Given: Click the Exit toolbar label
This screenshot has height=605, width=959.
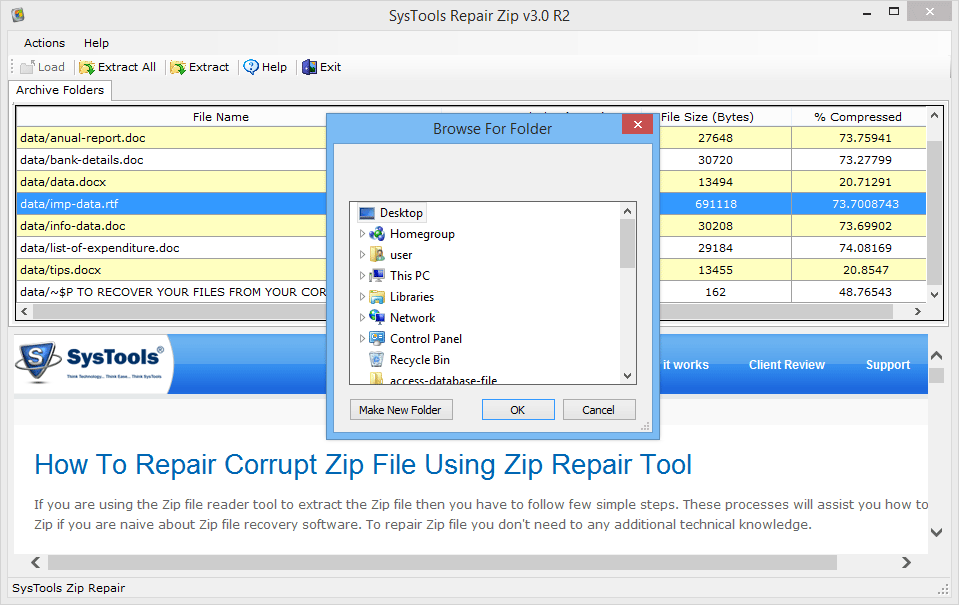Looking at the screenshot, I should click(x=330, y=67).
